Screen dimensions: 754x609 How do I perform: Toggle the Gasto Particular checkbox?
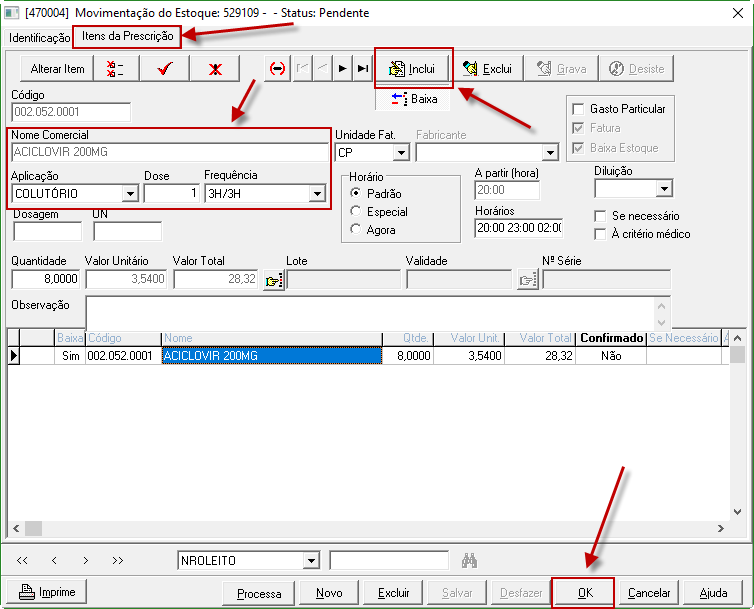tap(578, 109)
